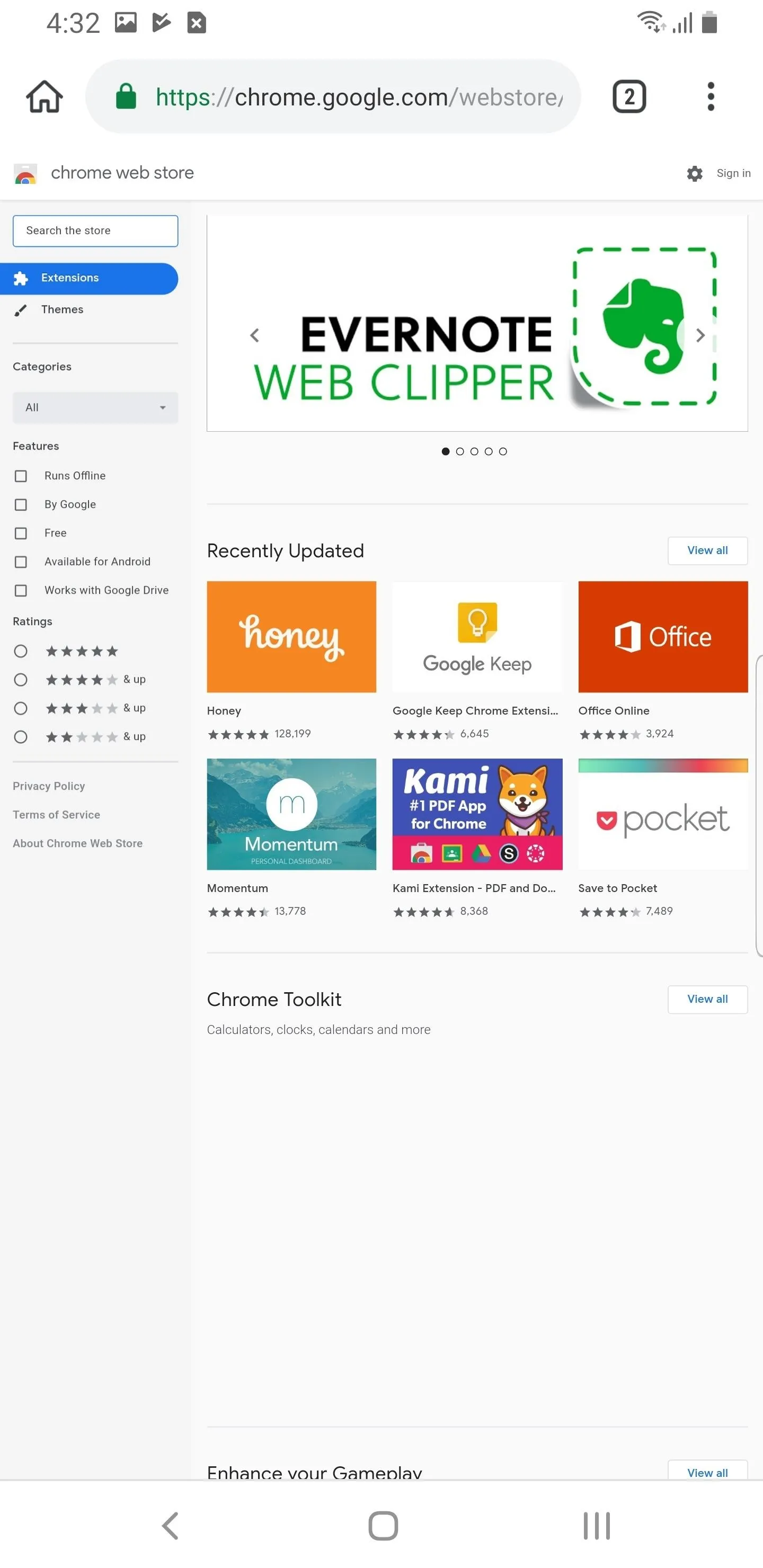Click the Office Online title text
This screenshot has width=763, height=1568.
coord(614,710)
